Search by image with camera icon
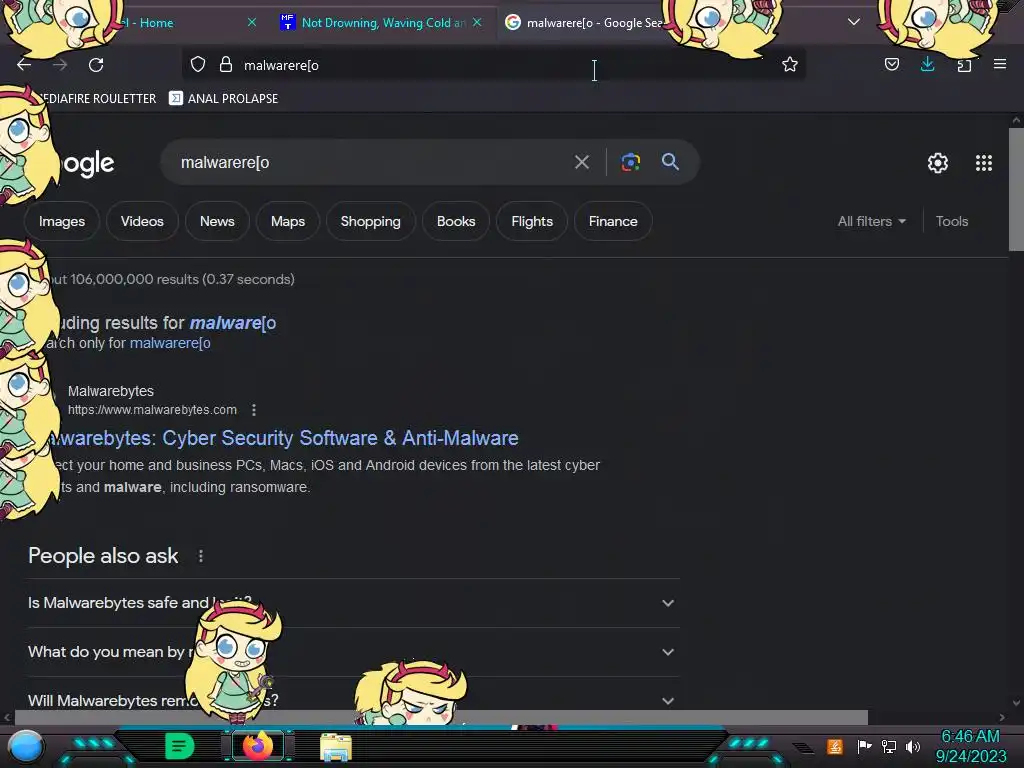This screenshot has width=1024, height=768. point(630,162)
